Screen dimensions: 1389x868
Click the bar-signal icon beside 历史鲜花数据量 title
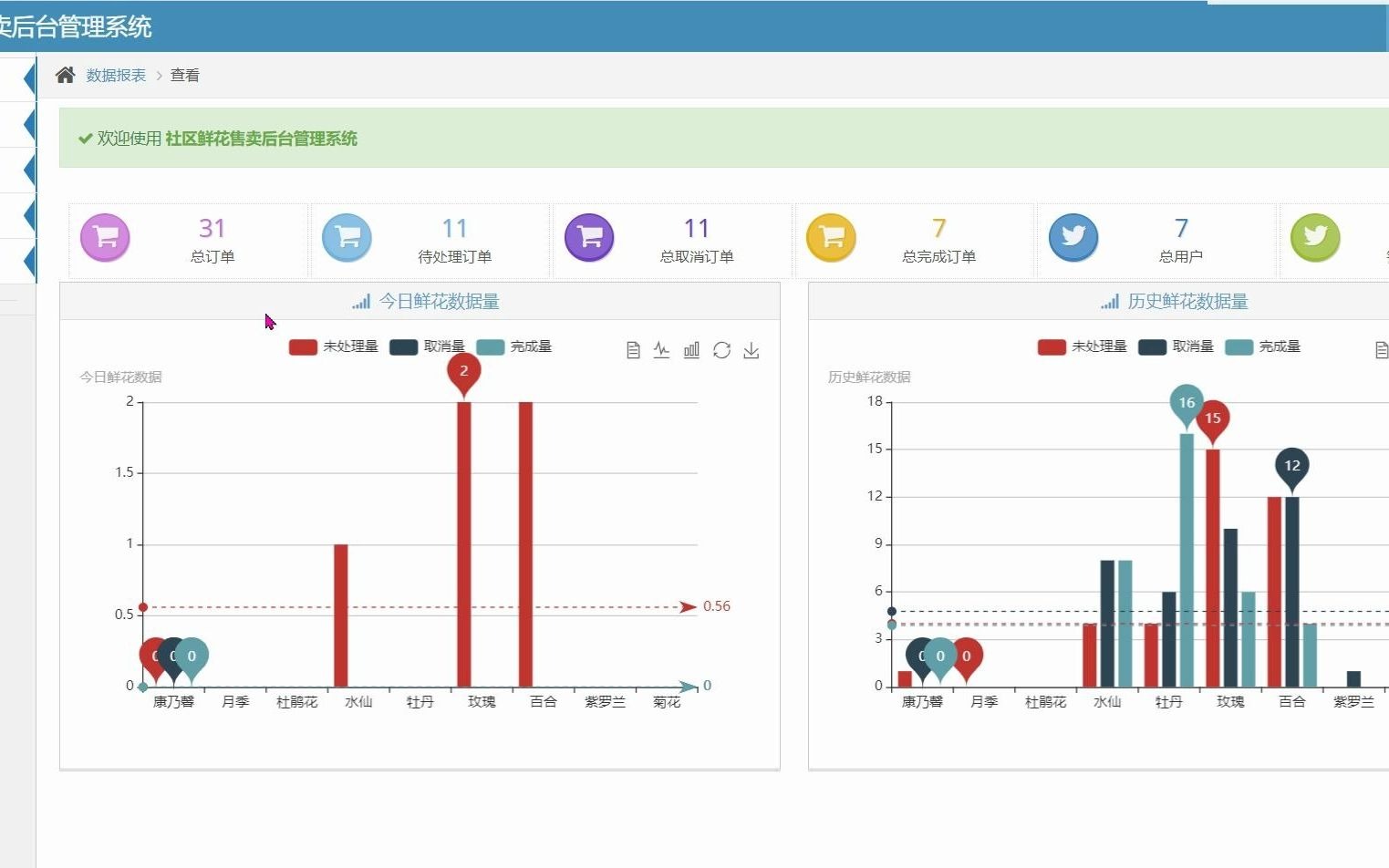[x=1110, y=302]
